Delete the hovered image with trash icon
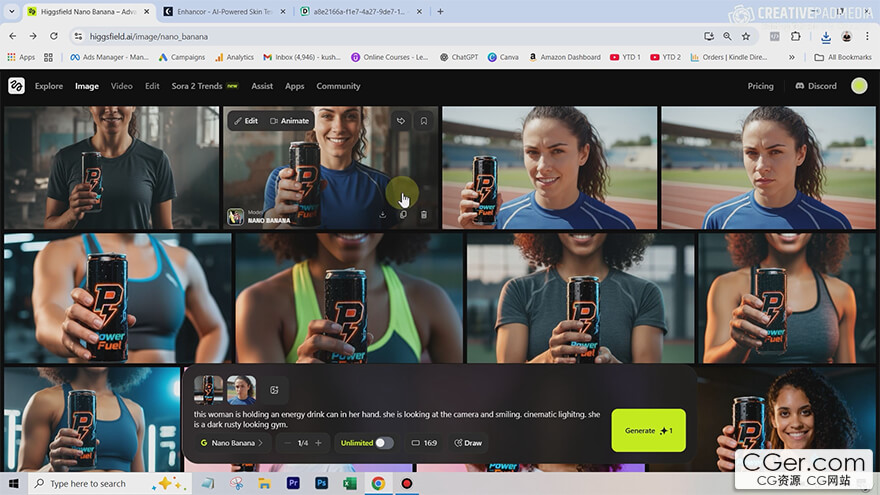The width and height of the screenshot is (880, 495). tap(424, 215)
